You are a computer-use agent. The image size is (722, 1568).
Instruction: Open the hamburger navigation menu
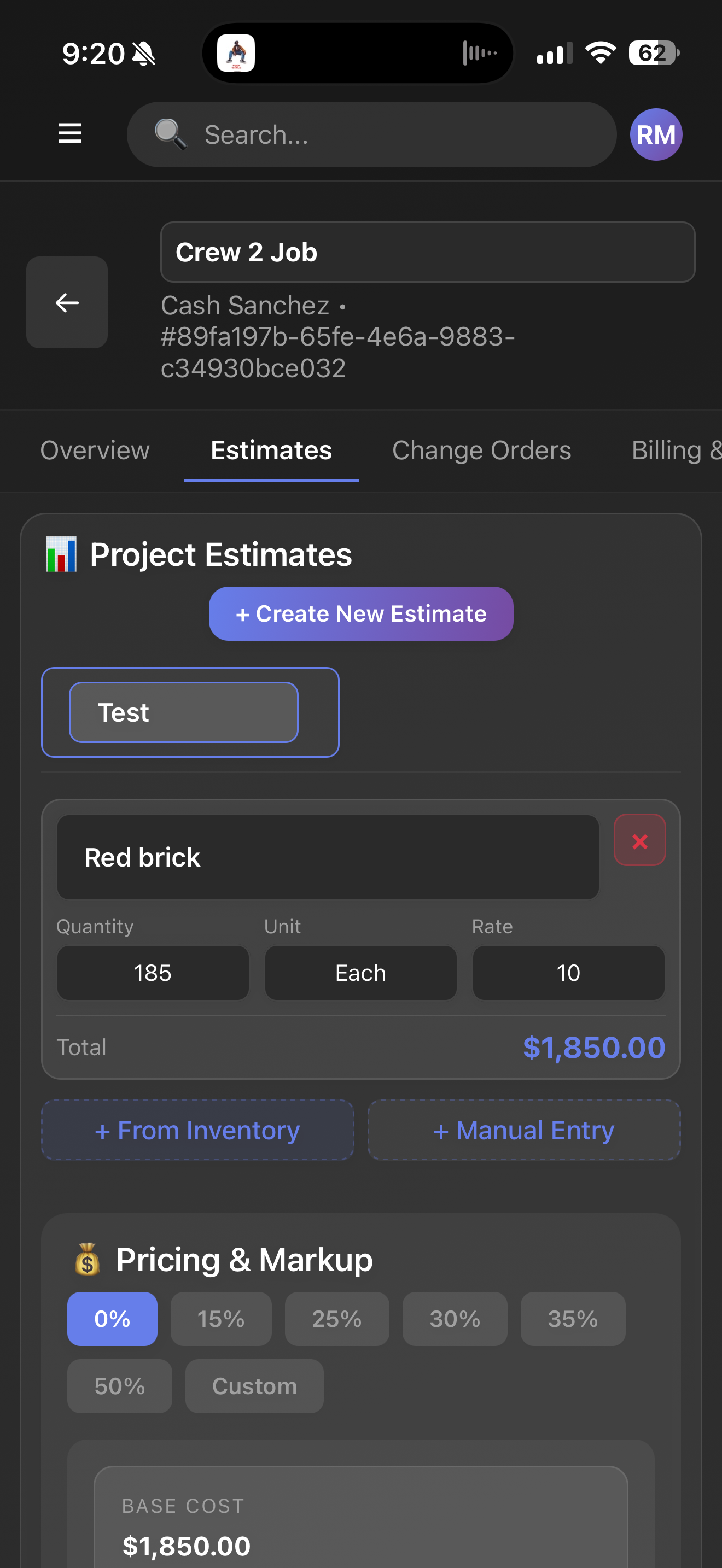70,134
